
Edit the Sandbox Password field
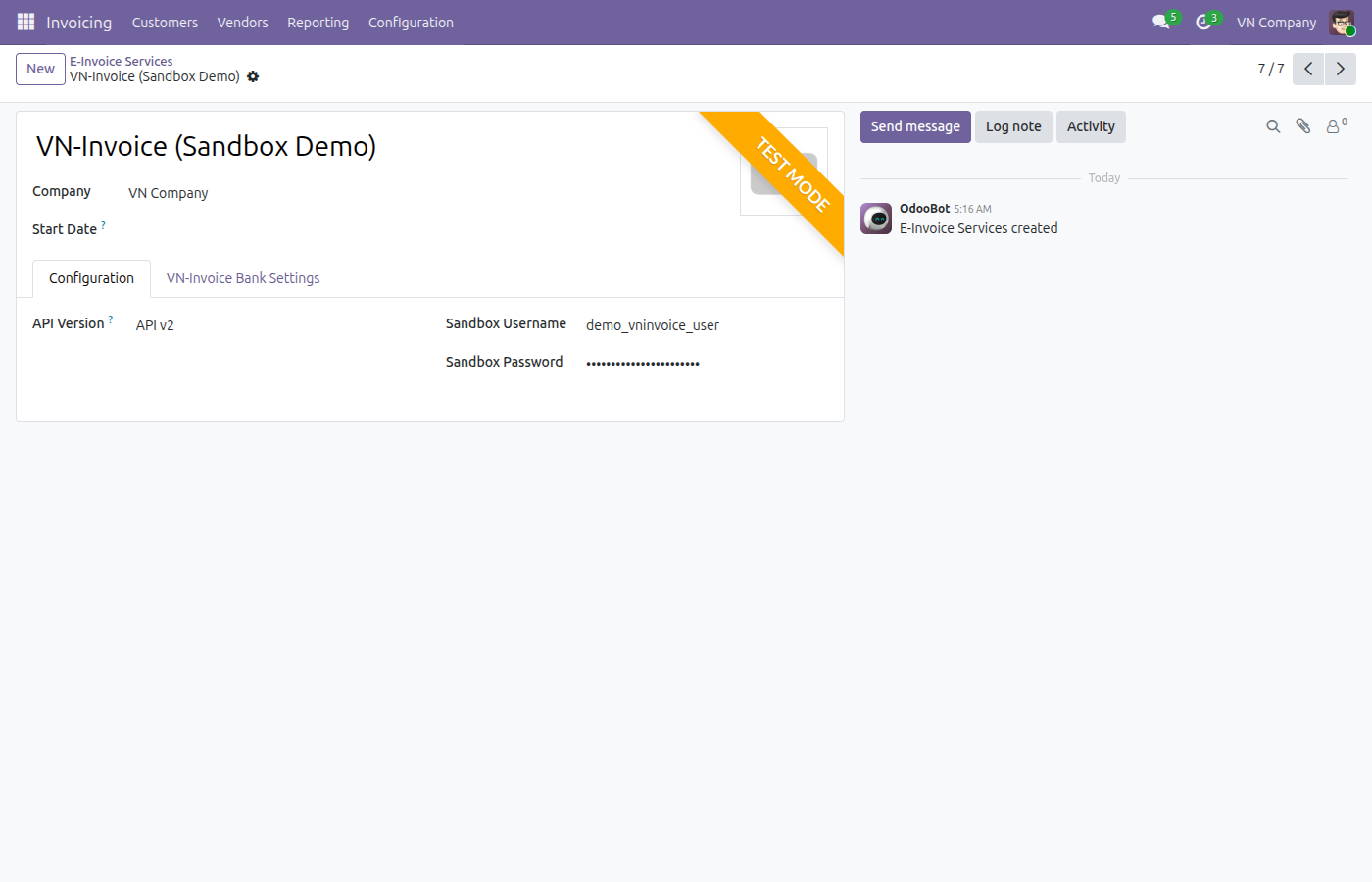[x=706, y=363]
